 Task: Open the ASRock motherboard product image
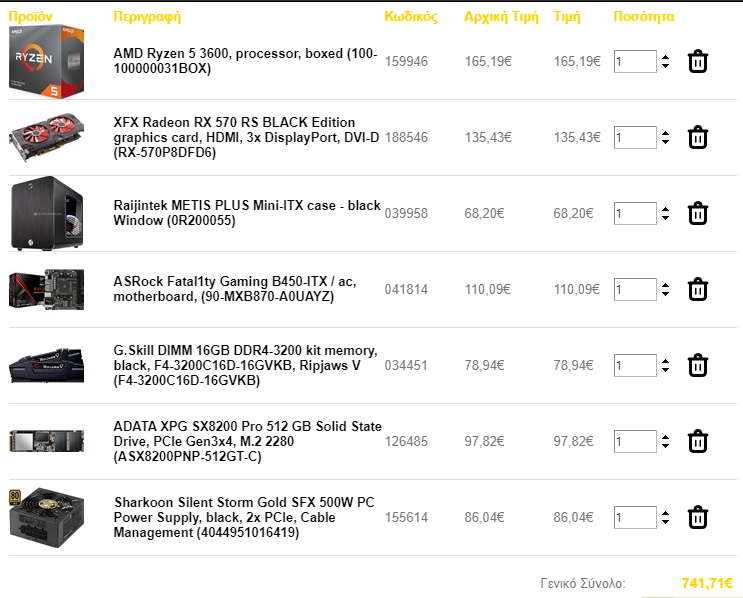pos(46,290)
